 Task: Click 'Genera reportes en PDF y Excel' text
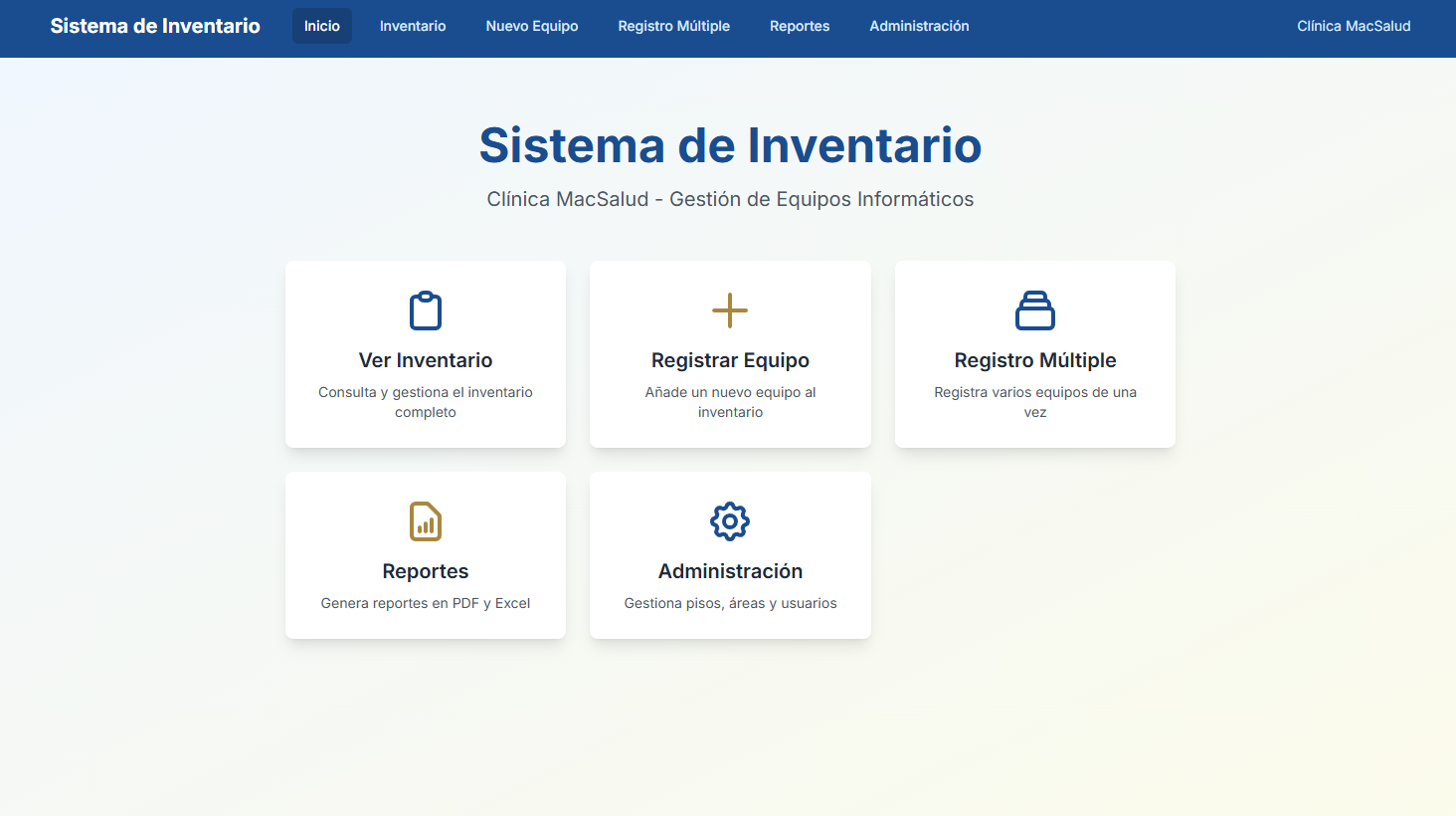(426, 603)
